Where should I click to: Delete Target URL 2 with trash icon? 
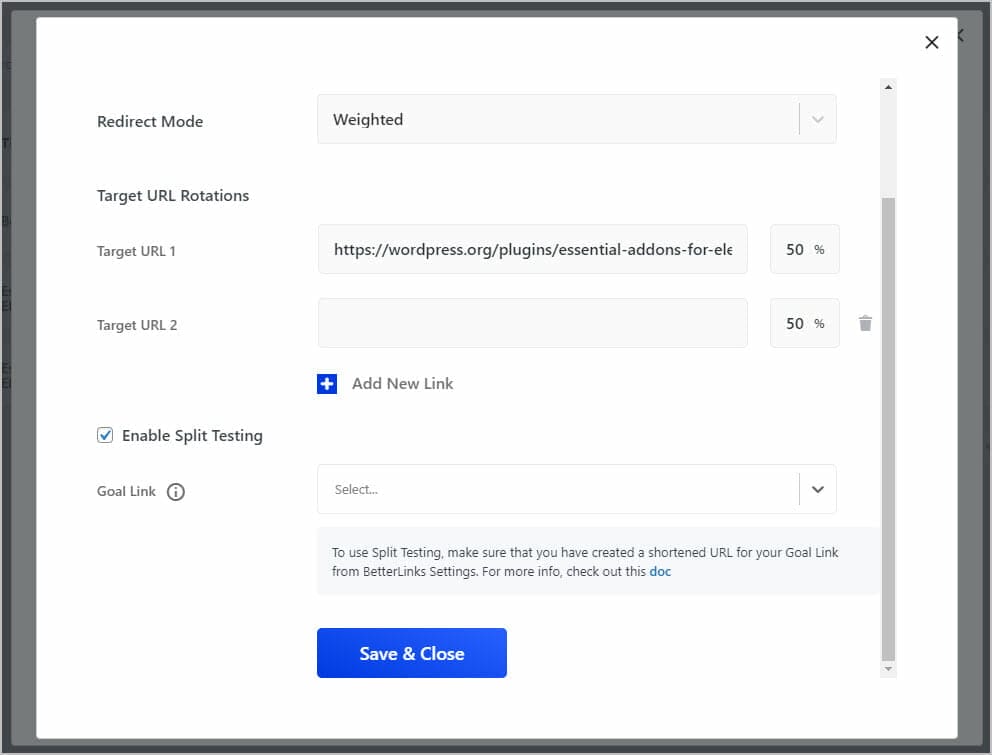click(865, 323)
